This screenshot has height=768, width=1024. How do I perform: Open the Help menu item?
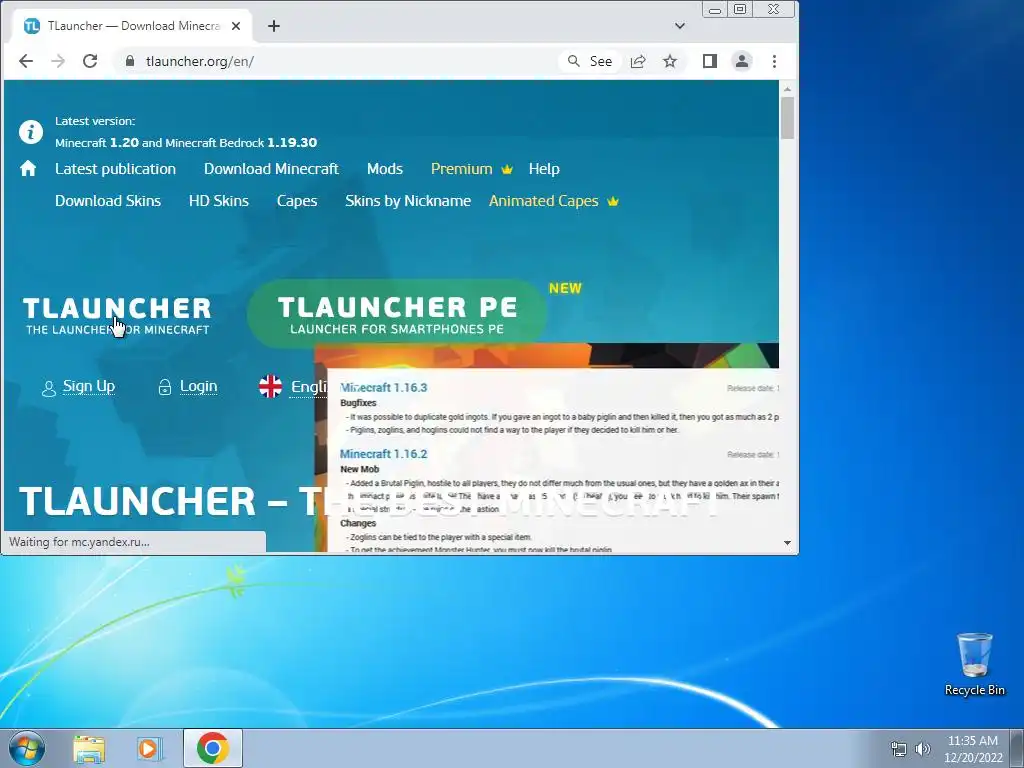(544, 169)
